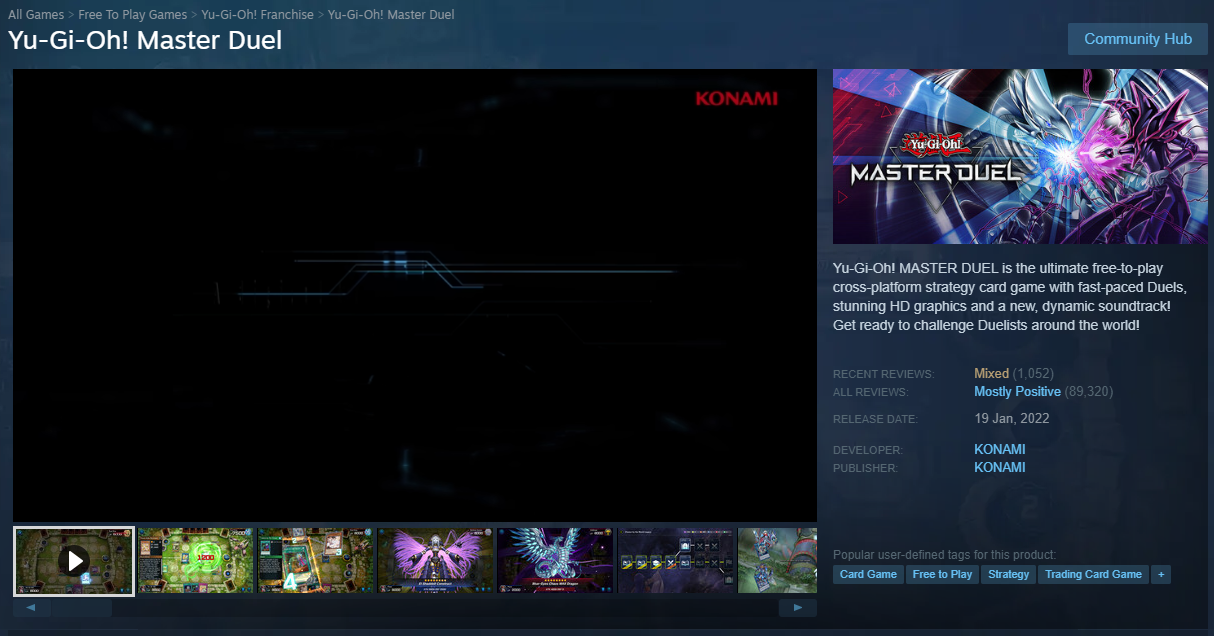
Task: Click the game description paragraph
Action: coord(1010,296)
